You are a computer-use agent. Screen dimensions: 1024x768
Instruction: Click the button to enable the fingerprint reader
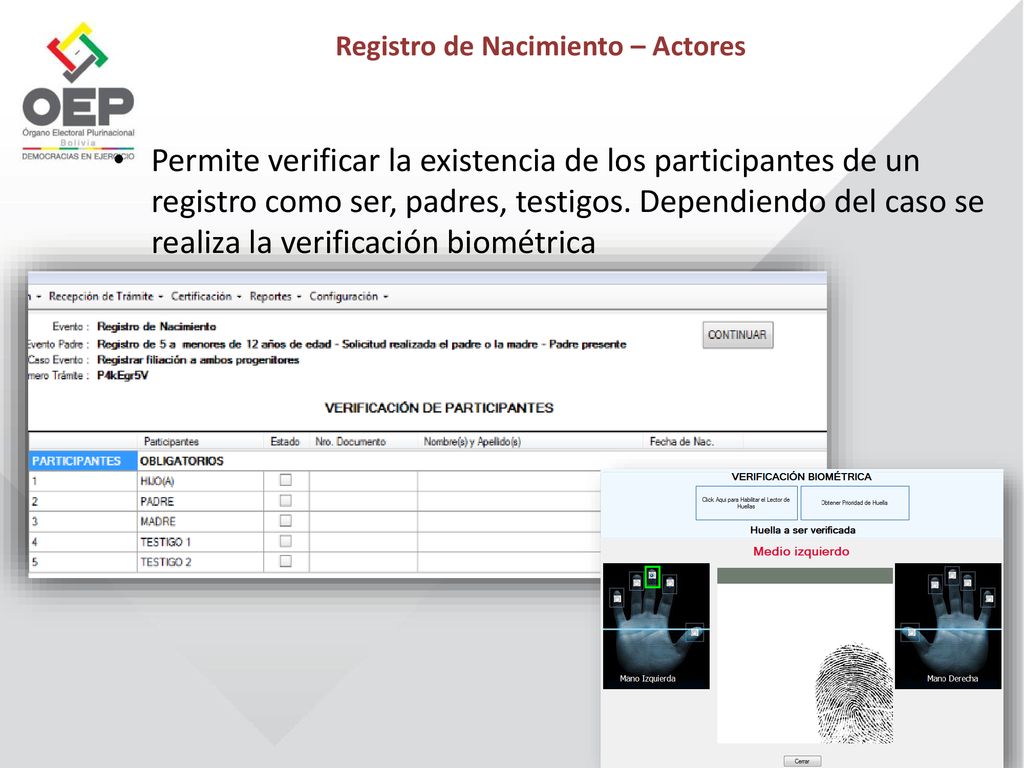[746, 503]
